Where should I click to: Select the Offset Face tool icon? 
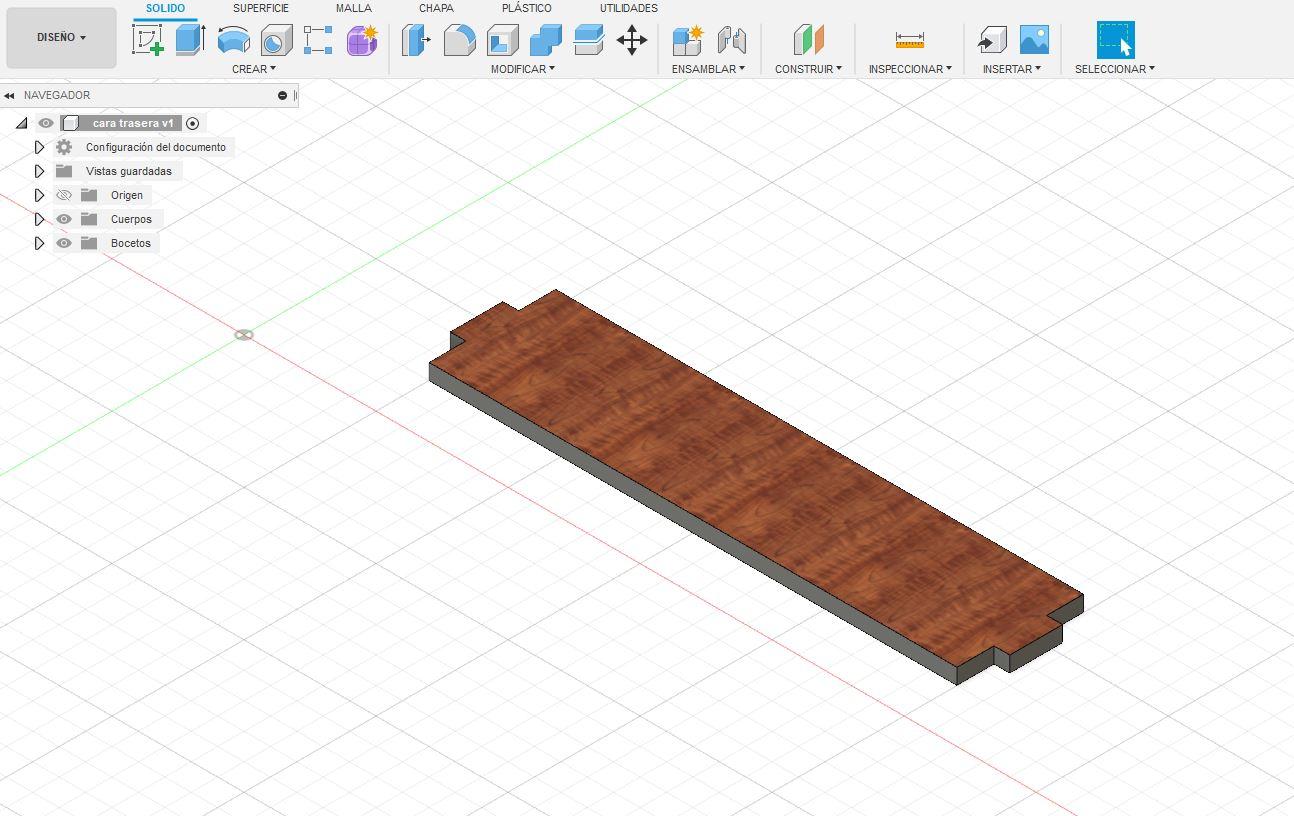pyautogui.click(x=588, y=40)
